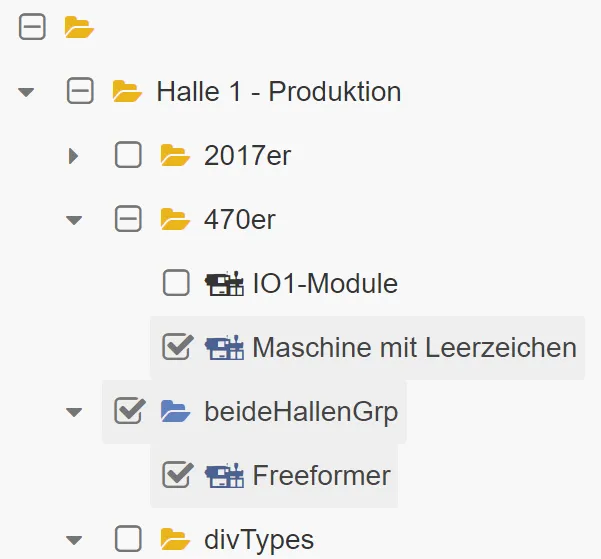The image size is (601, 559).
Task: Expand the 2017er tree node arrow
Action: pos(73,156)
